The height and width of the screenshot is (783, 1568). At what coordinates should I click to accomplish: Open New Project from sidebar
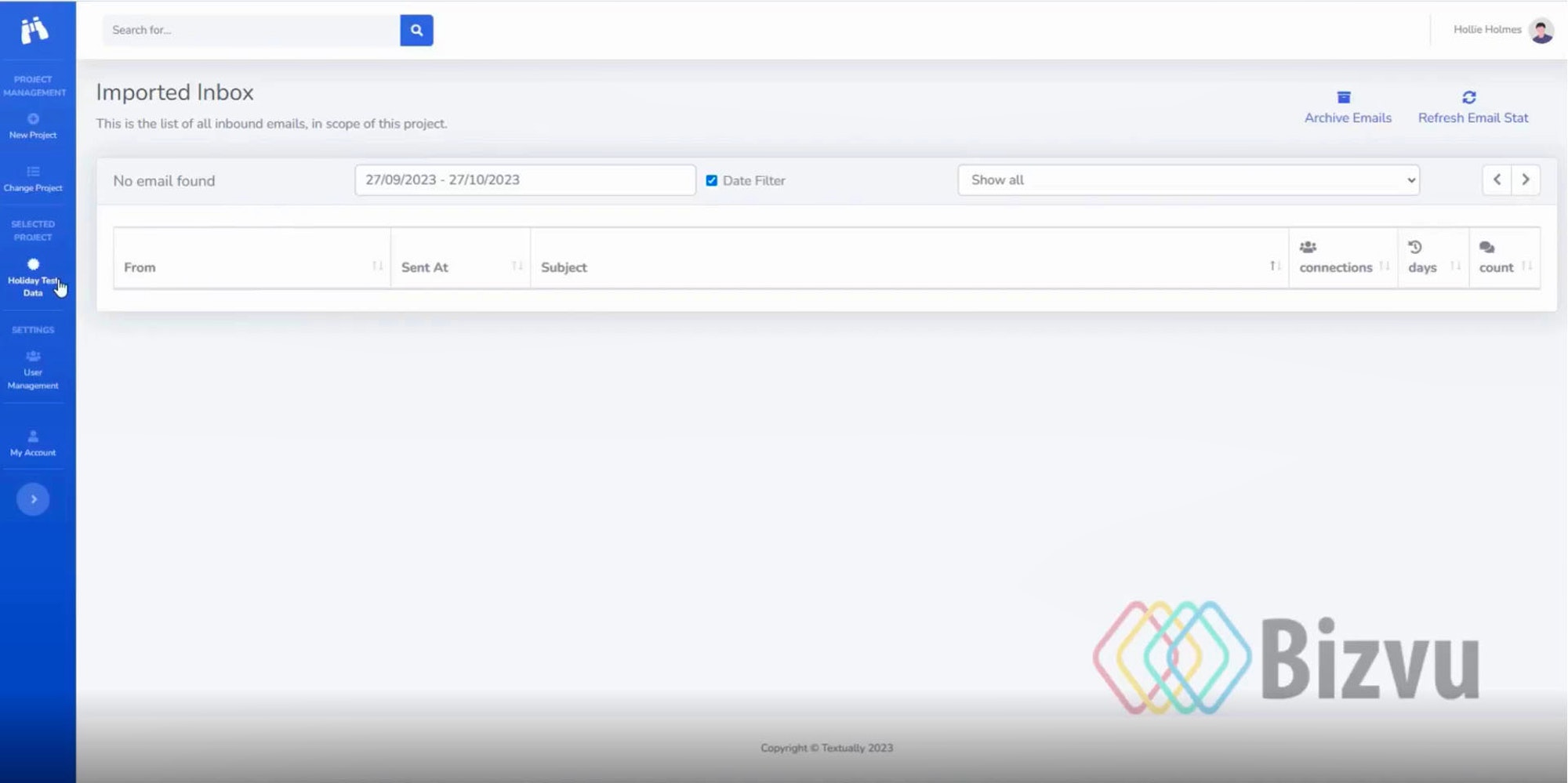(x=33, y=126)
